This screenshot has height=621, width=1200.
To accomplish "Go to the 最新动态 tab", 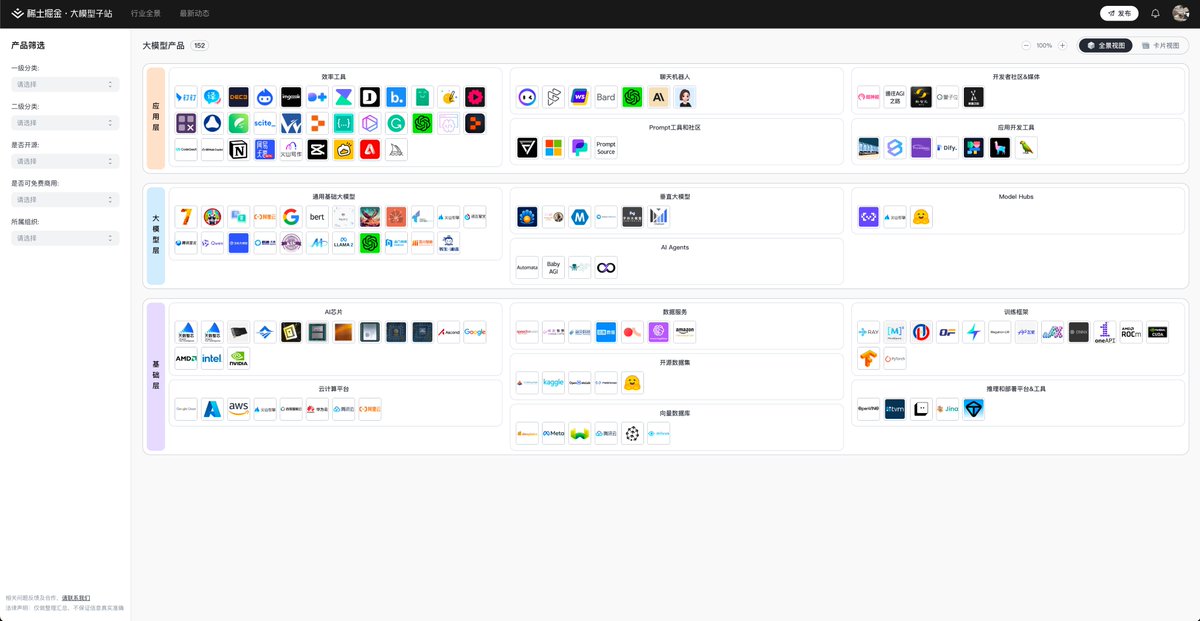I will click(194, 14).
